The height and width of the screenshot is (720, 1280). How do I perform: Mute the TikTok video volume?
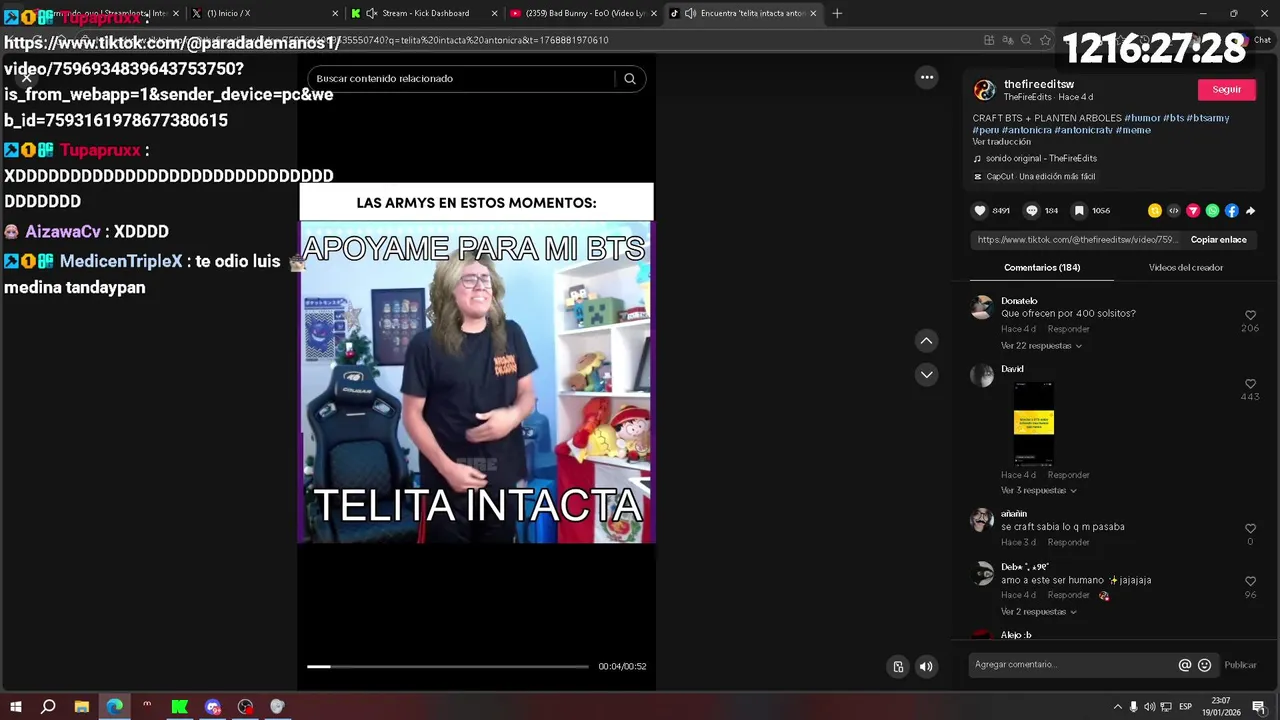[x=926, y=667]
